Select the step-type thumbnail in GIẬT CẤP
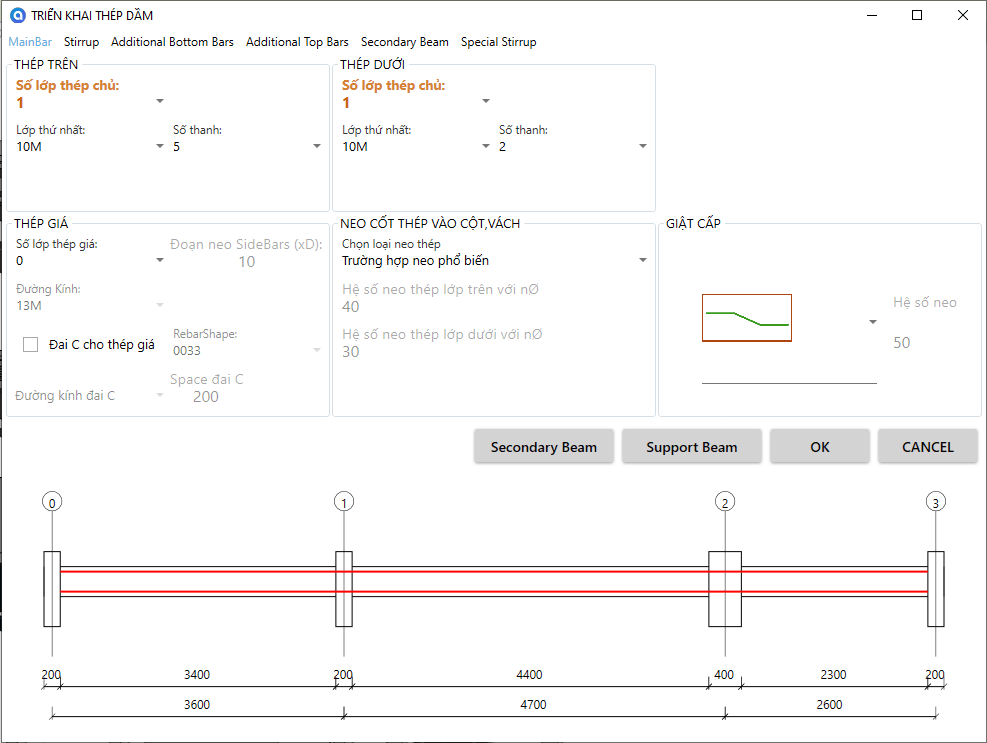 point(747,318)
